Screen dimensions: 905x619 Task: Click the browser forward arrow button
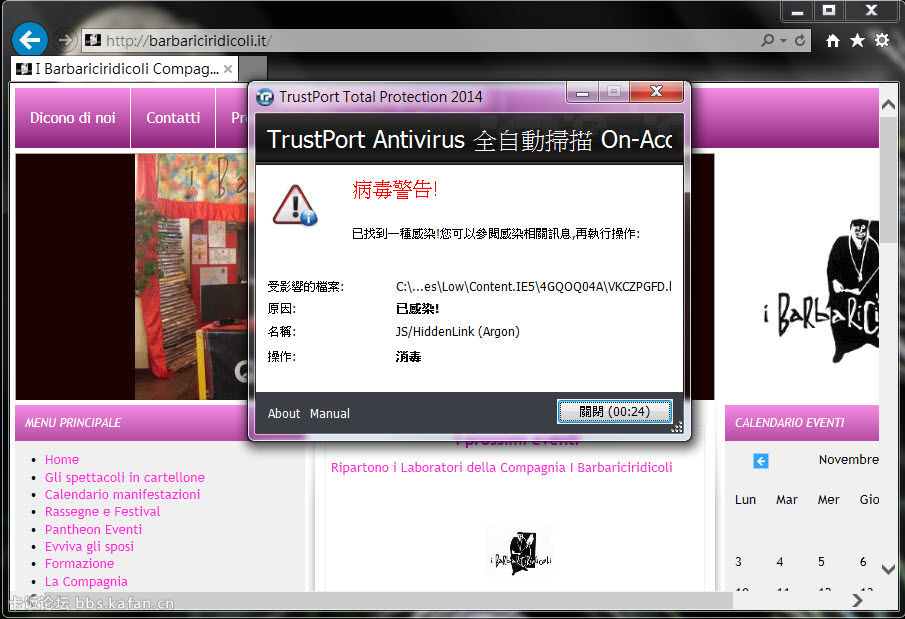click(x=65, y=40)
